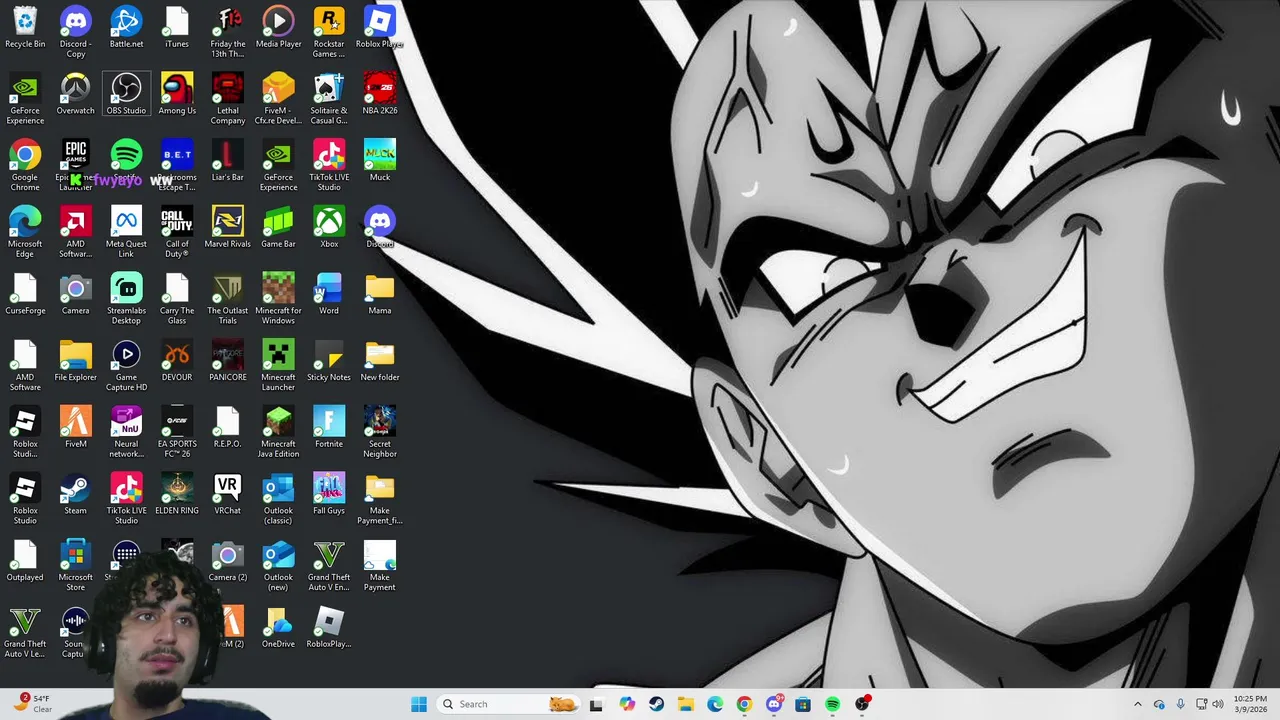Select Google Chrome desktop shortcut
The height and width of the screenshot is (720, 1280).
pyautogui.click(x=25, y=166)
